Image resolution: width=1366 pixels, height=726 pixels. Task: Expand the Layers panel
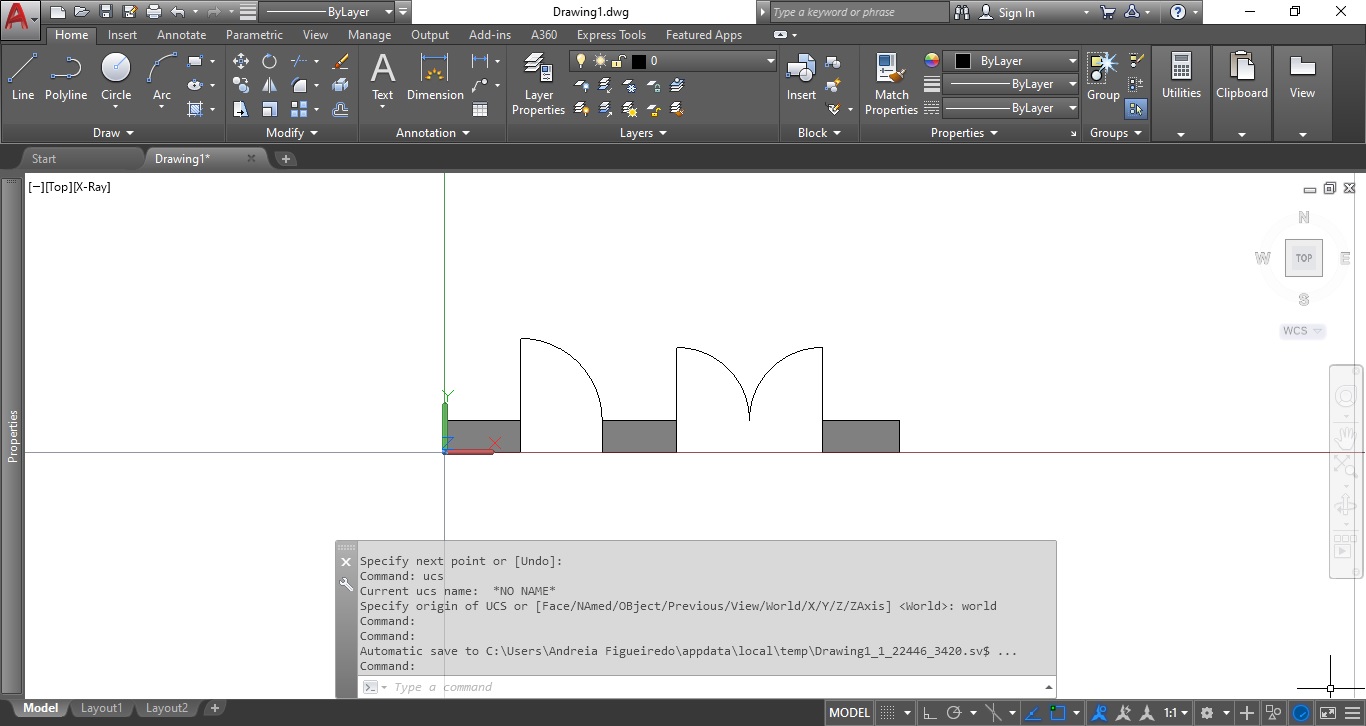[642, 132]
